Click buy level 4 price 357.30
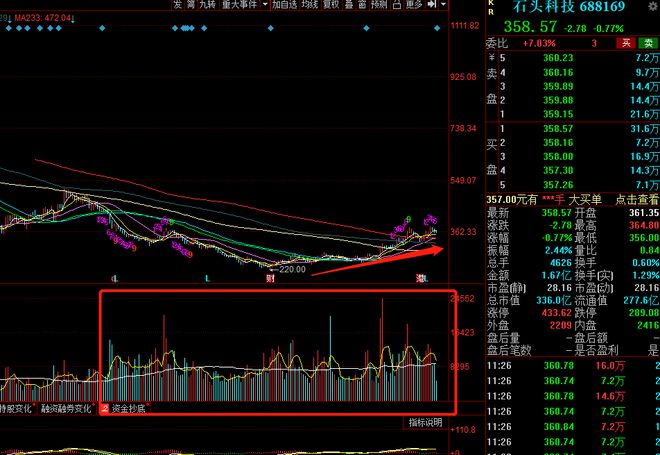Screen dimensions: 660x455 (558, 170)
